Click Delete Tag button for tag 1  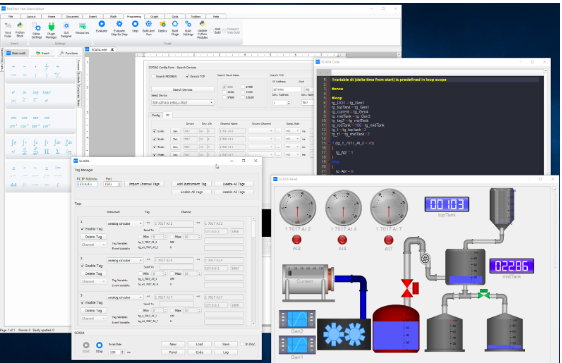point(93,237)
